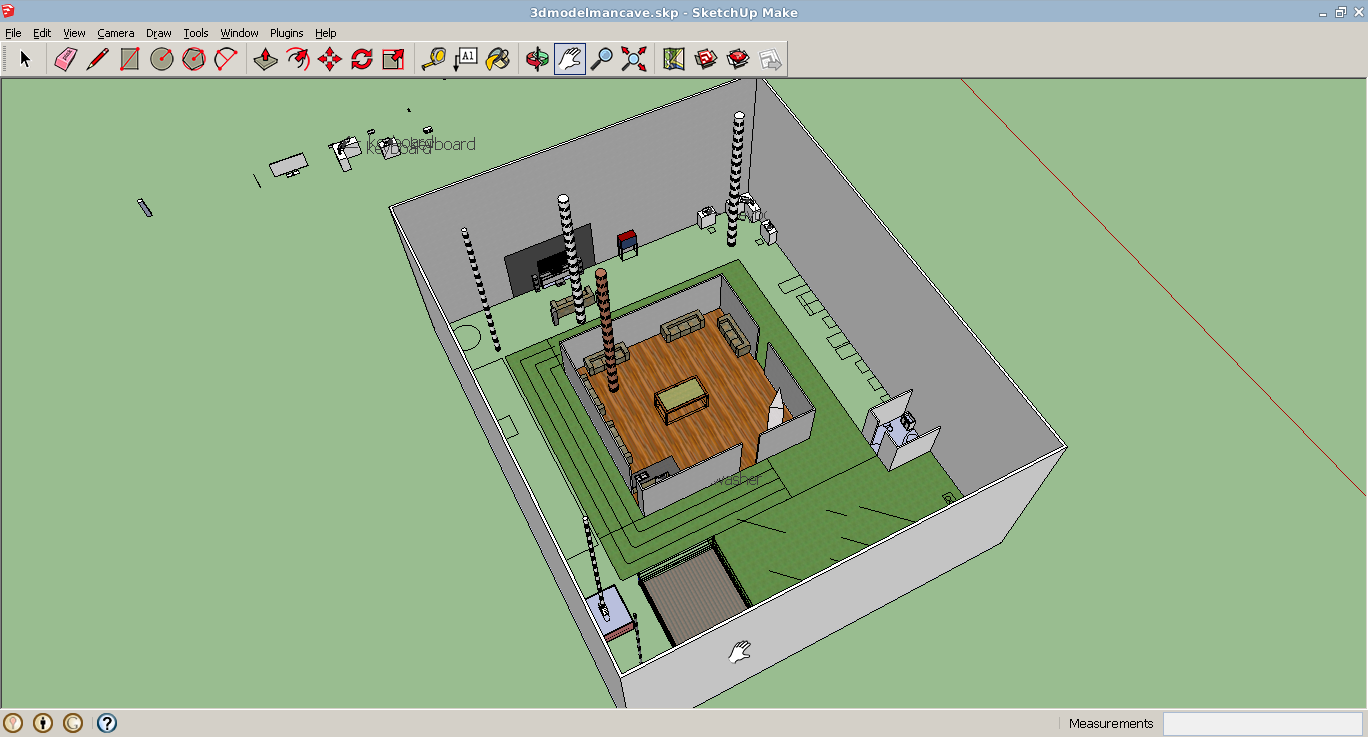1368x737 pixels.
Task: Open the Tools menu
Action: (196, 33)
